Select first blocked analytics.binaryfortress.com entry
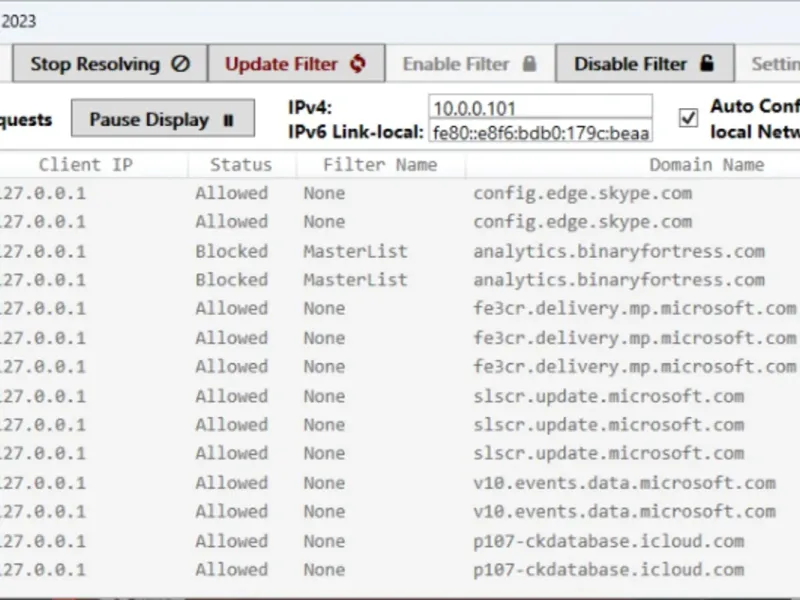 (x=618, y=251)
